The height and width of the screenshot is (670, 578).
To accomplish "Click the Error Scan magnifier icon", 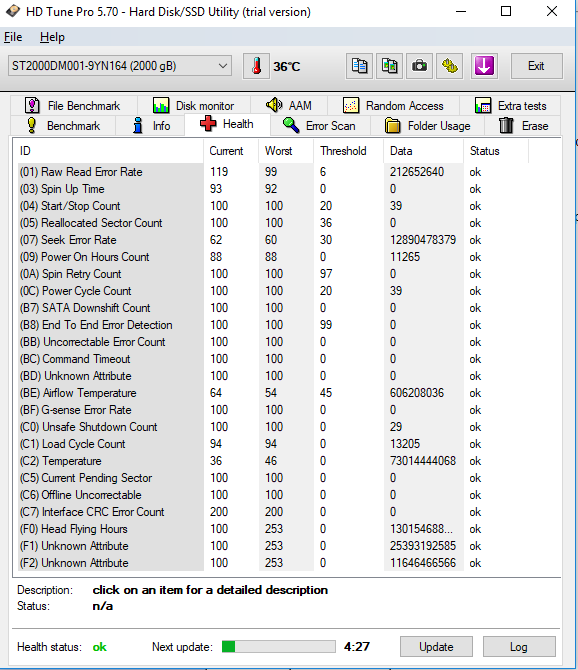I will pyautogui.click(x=291, y=125).
